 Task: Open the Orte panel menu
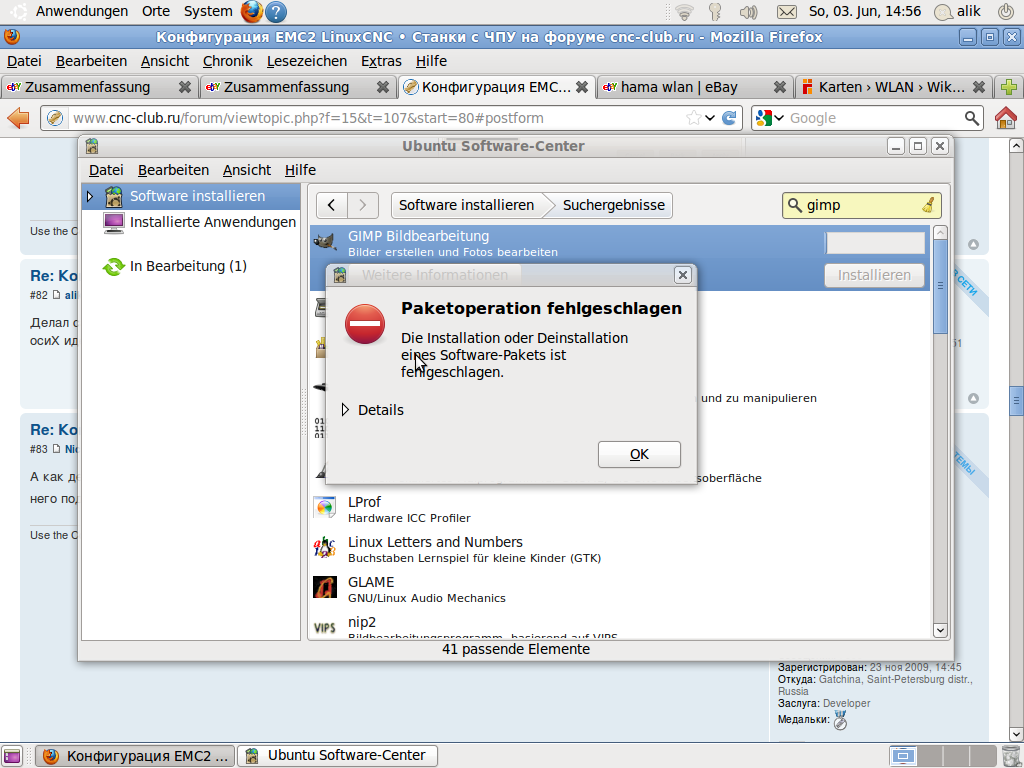tap(155, 11)
